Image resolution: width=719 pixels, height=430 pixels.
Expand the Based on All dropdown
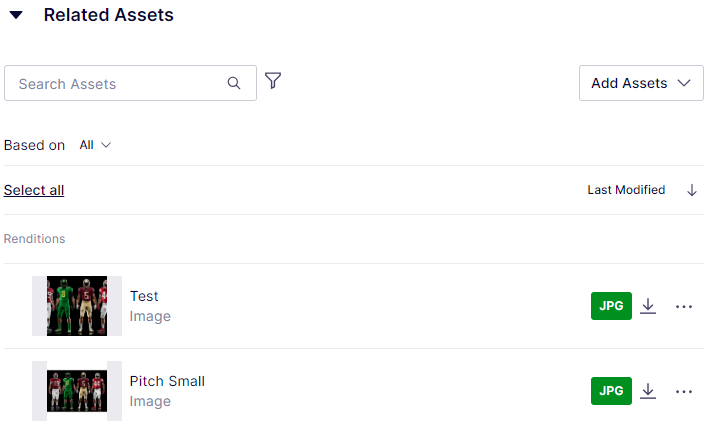click(95, 145)
